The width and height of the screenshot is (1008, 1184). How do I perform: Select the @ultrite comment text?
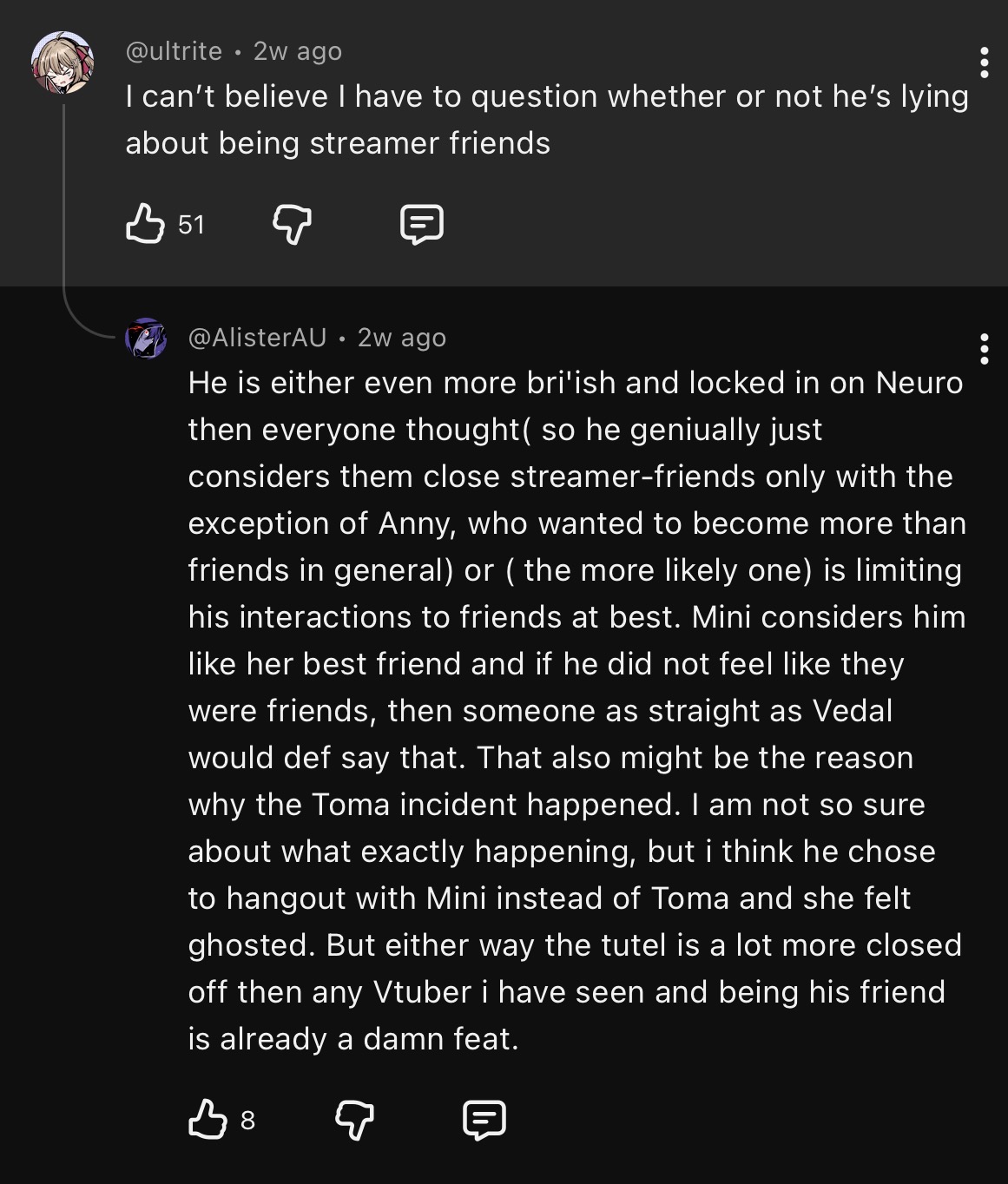[x=547, y=120]
